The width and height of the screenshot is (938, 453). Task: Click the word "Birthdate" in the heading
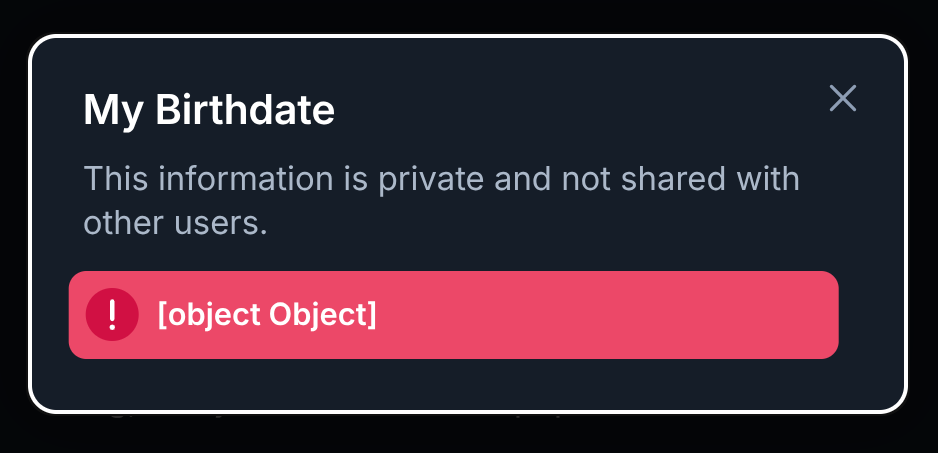click(245, 110)
